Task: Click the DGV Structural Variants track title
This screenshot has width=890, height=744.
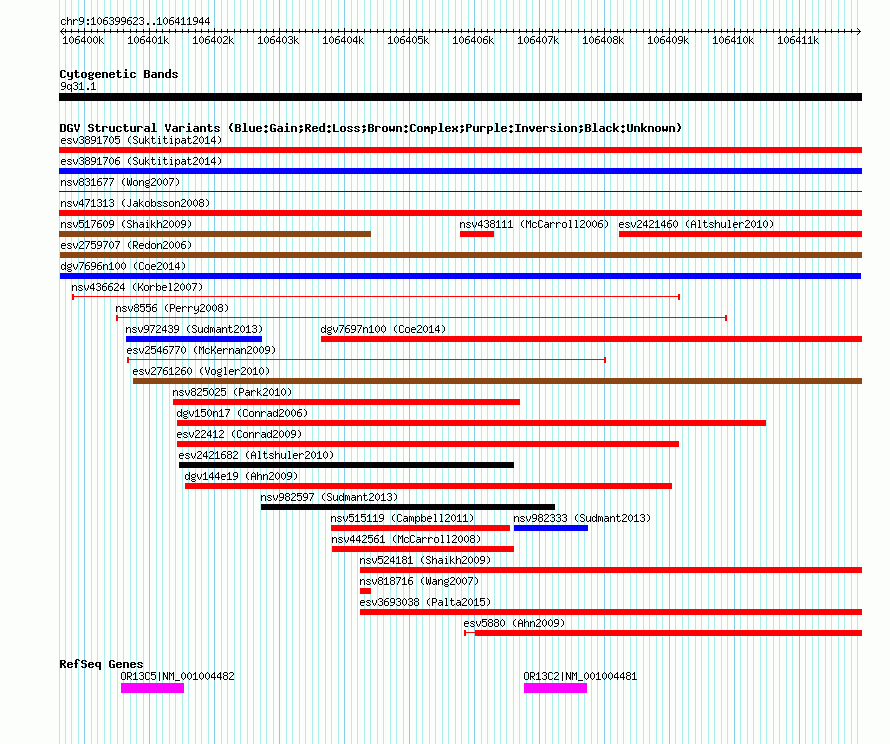Action: coord(371,128)
